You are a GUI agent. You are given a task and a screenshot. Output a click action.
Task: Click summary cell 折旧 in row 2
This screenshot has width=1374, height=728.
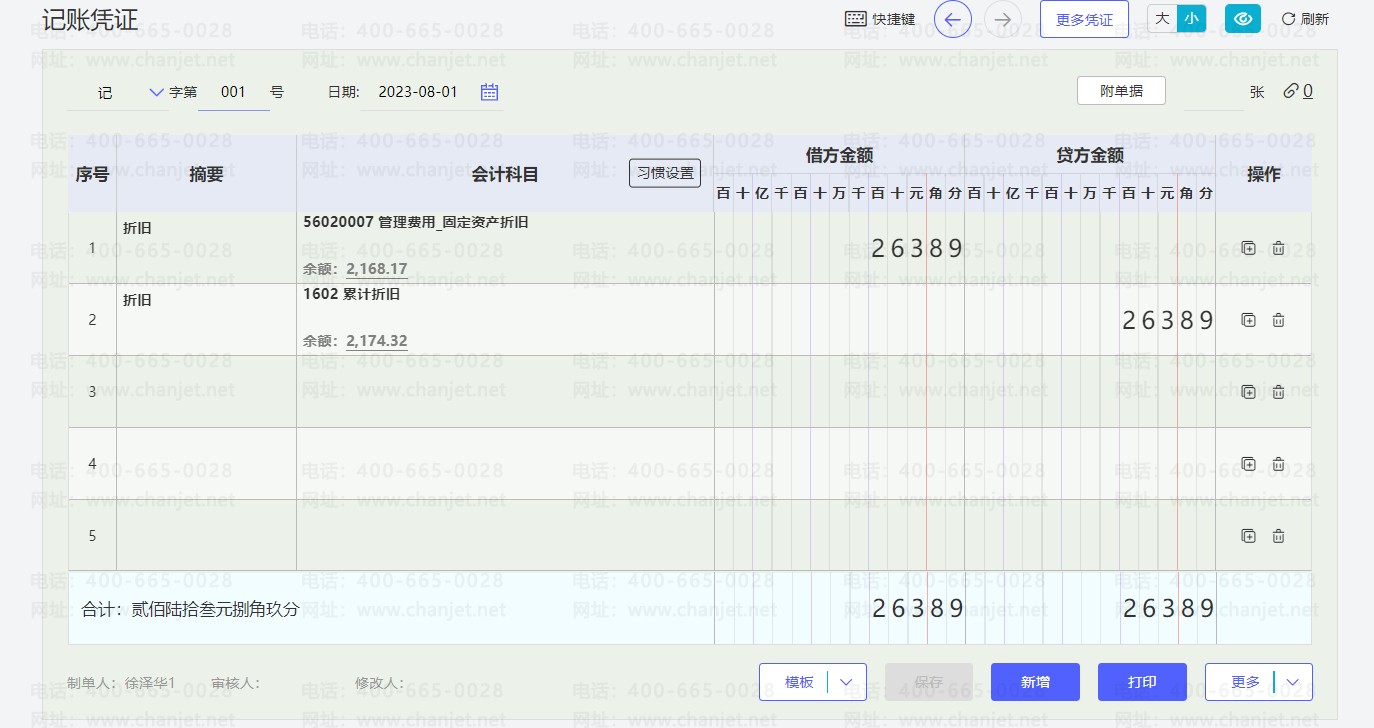coord(206,320)
